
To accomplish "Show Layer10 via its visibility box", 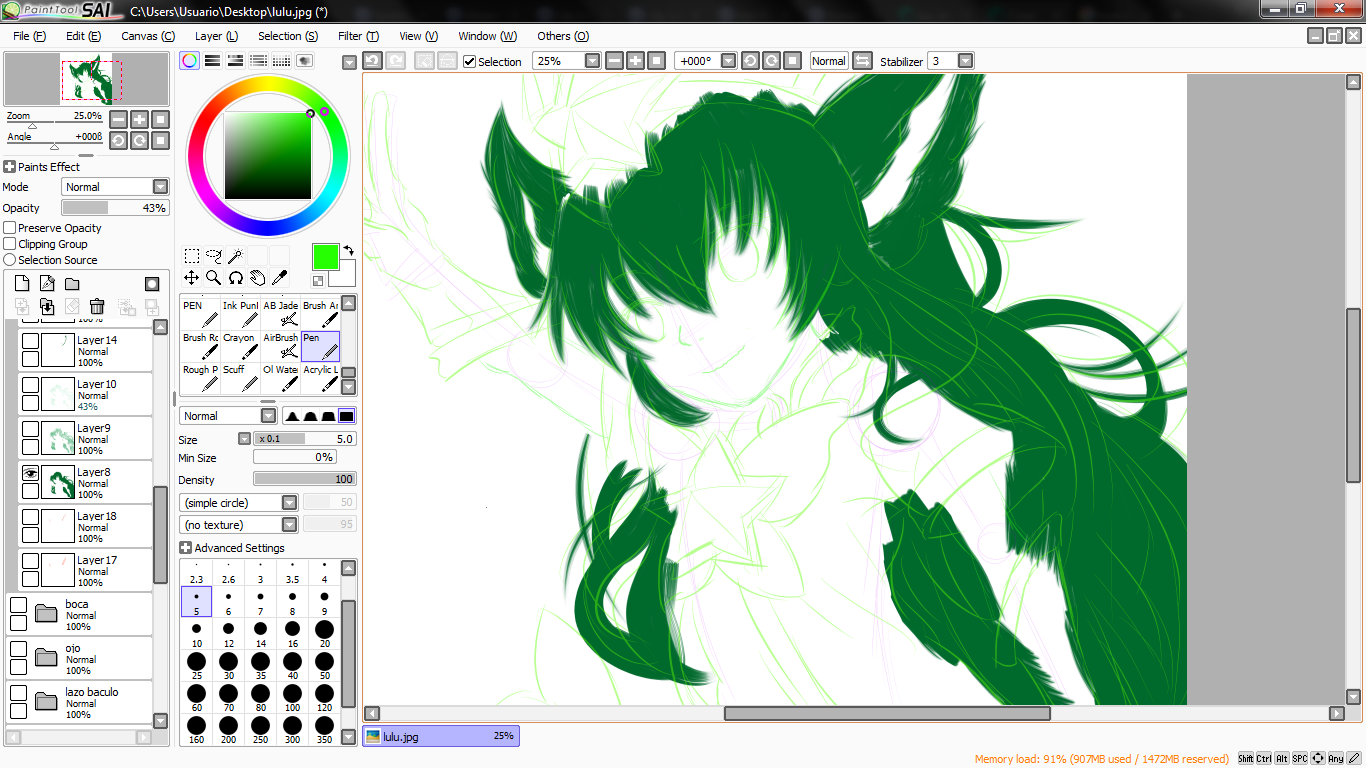I will pyautogui.click(x=30, y=386).
